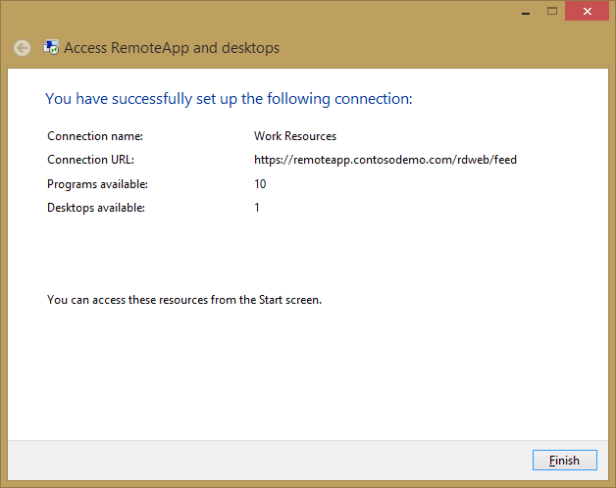The height and width of the screenshot is (488, 616).
Task: Click the back arrow button
Action: click(x=22, y=48)
